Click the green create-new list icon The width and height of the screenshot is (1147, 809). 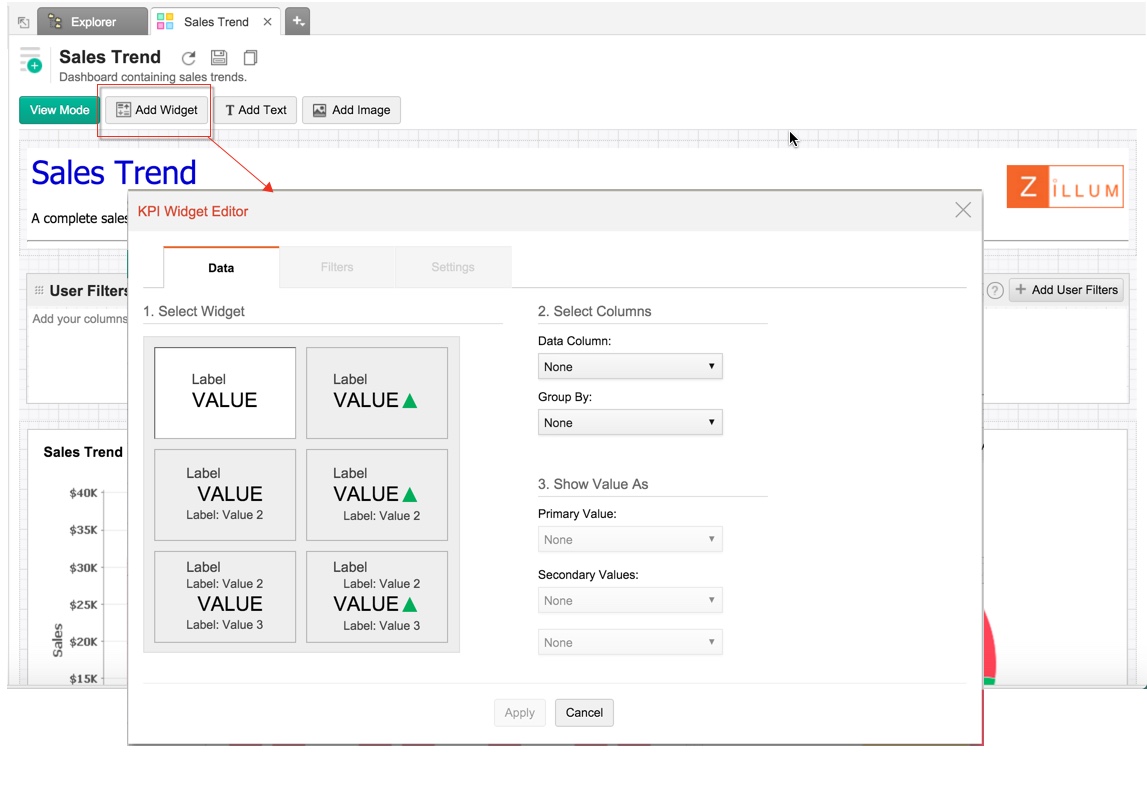31,61
